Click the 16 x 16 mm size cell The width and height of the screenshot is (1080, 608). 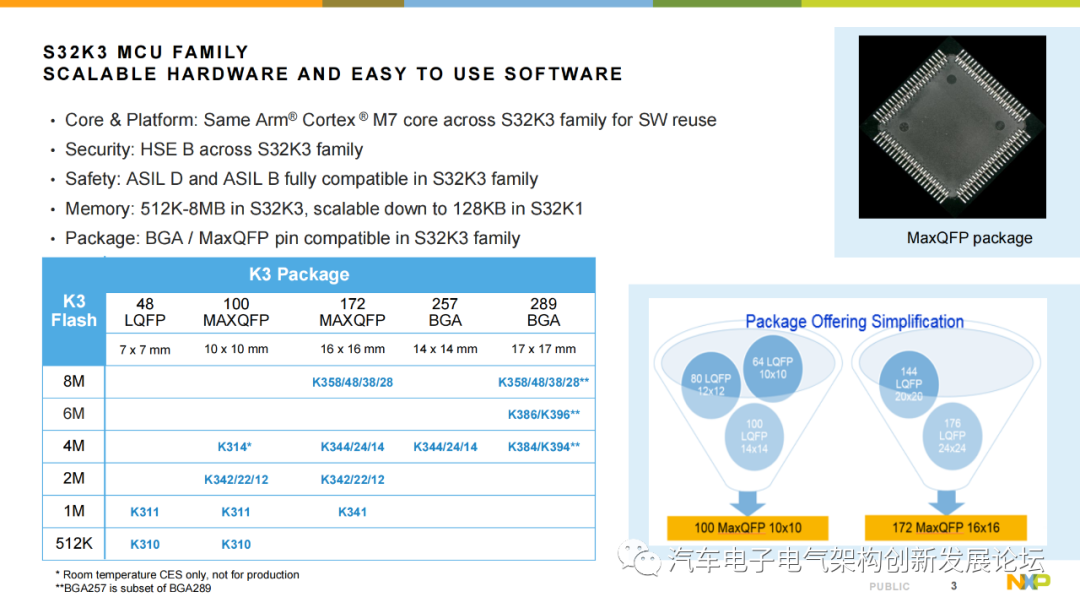click(x=352, y=349)
